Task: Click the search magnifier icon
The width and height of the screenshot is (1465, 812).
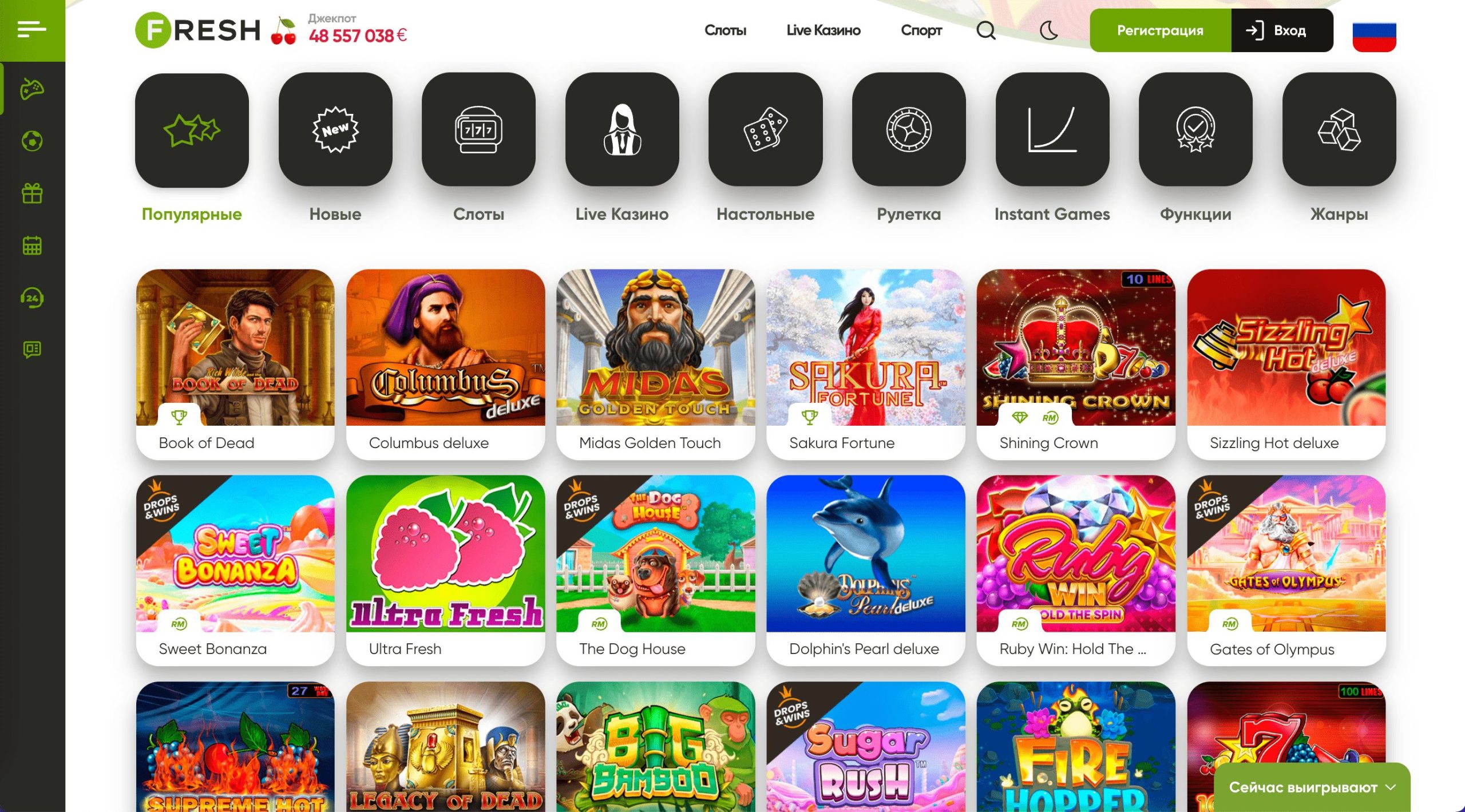Action: [x=986, y=30]
